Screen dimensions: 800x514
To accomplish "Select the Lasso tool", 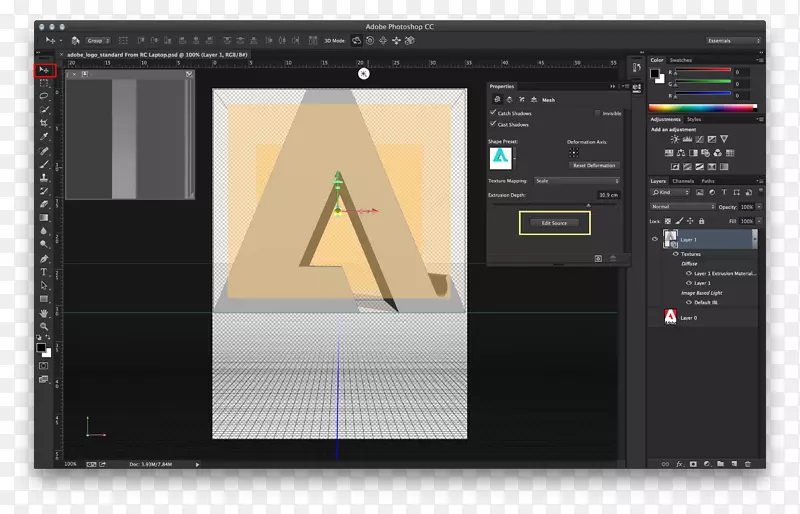I will coord(44,96).
